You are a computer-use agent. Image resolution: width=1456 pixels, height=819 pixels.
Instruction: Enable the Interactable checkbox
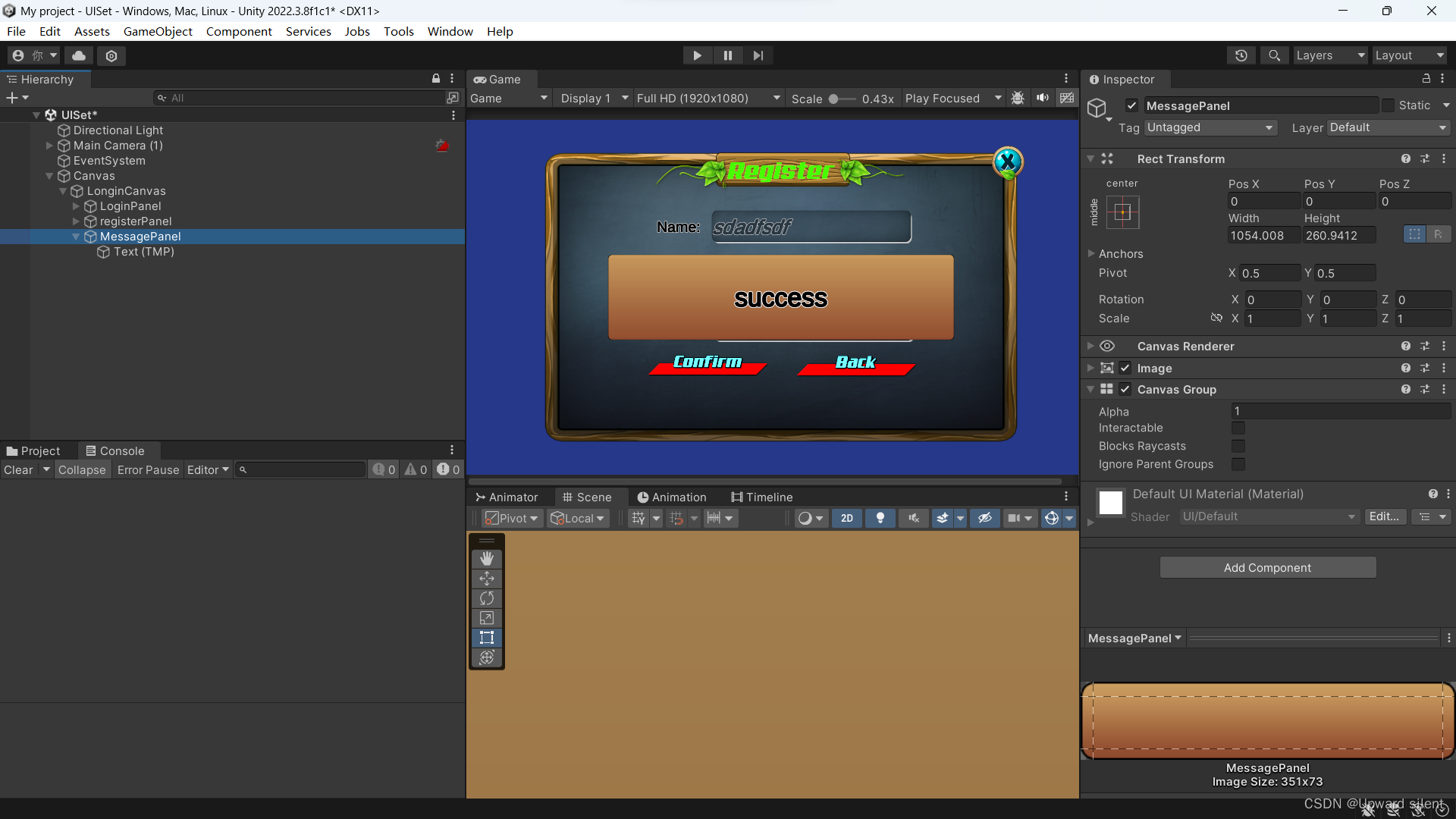pos(1238,428)
